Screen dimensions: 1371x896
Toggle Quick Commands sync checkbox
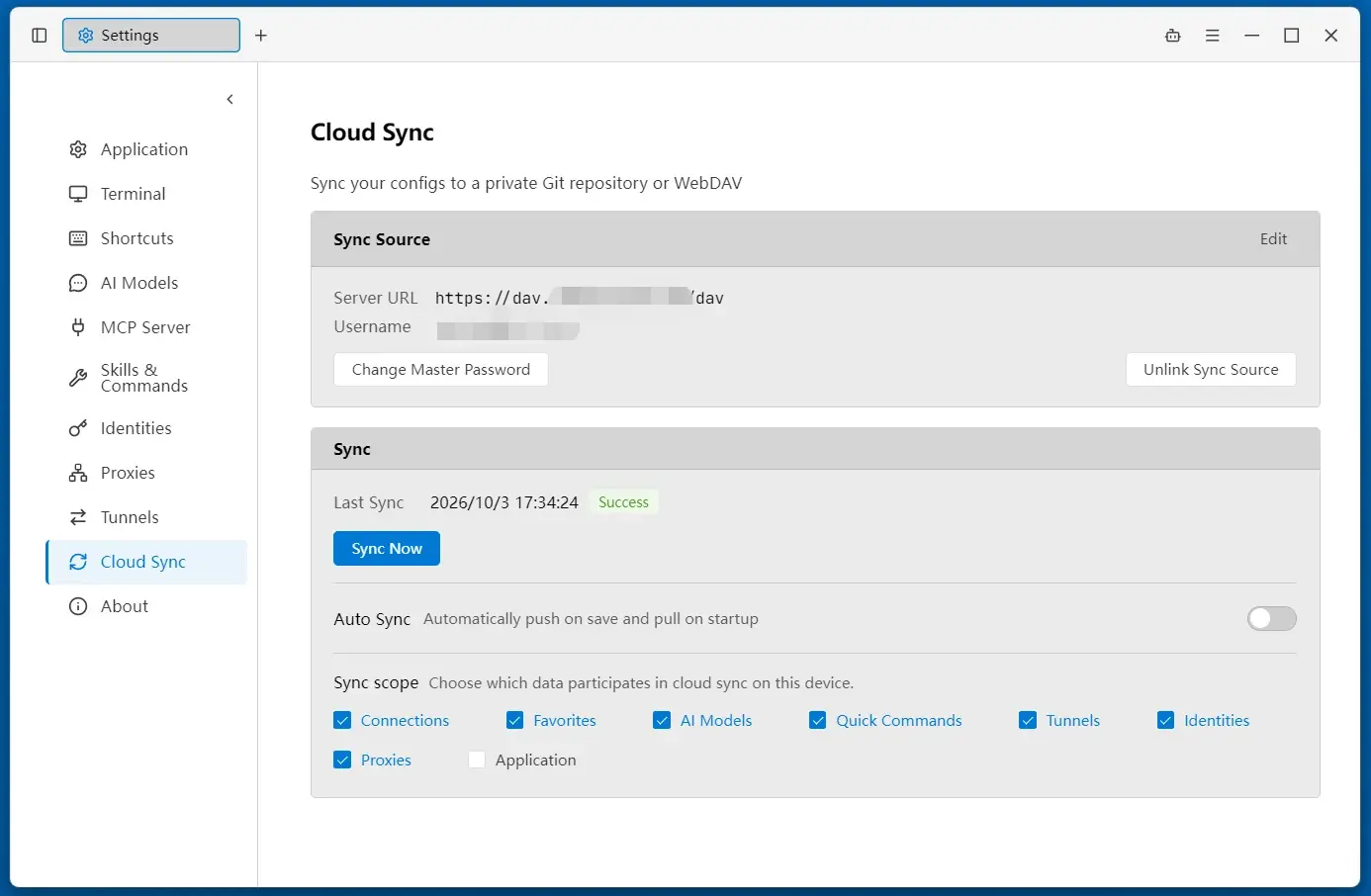(818, 721)
